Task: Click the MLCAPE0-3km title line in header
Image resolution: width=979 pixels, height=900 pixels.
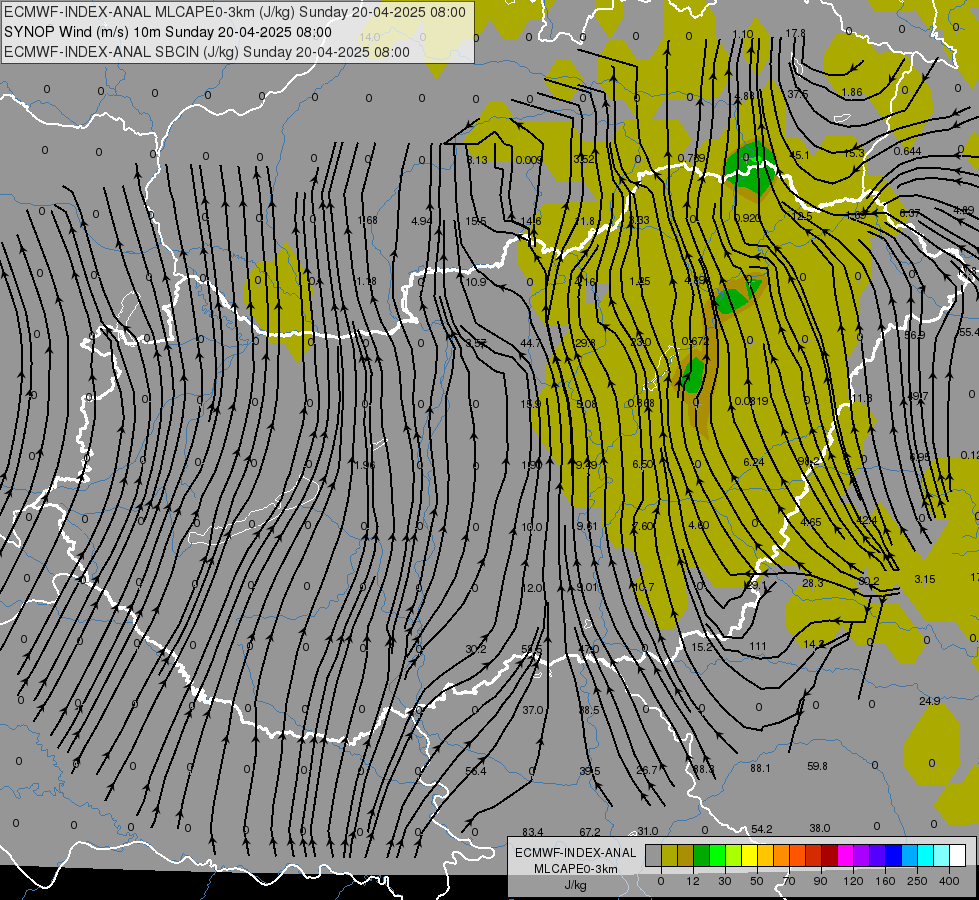Action: 235,12
